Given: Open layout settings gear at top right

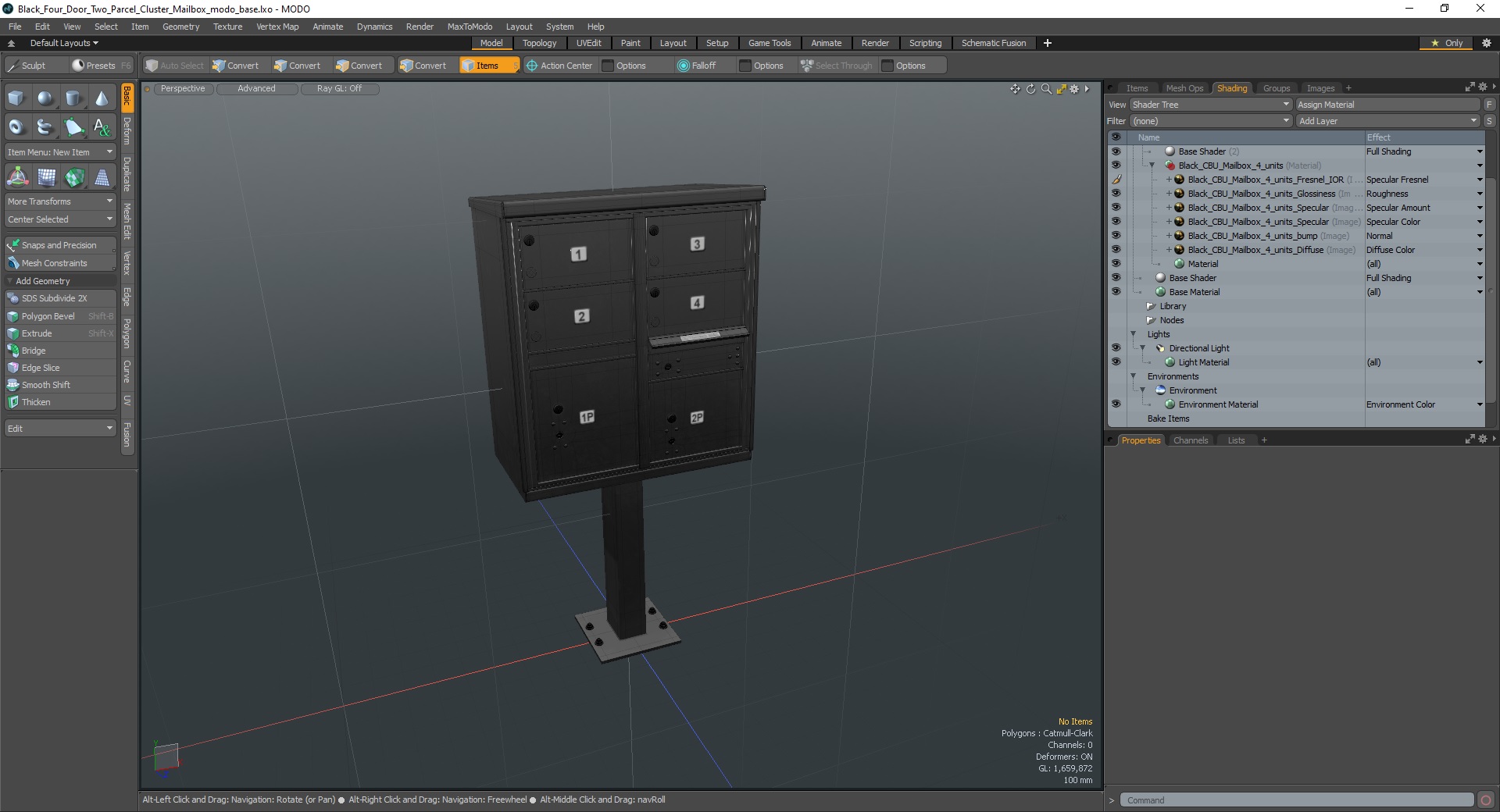Looking at the screenshot, I should click(1487, 43).
